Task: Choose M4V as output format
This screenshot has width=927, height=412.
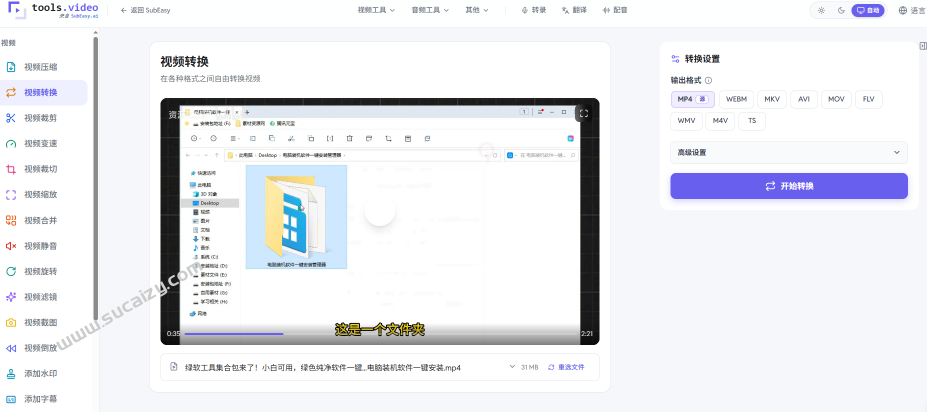Action: 720,121
